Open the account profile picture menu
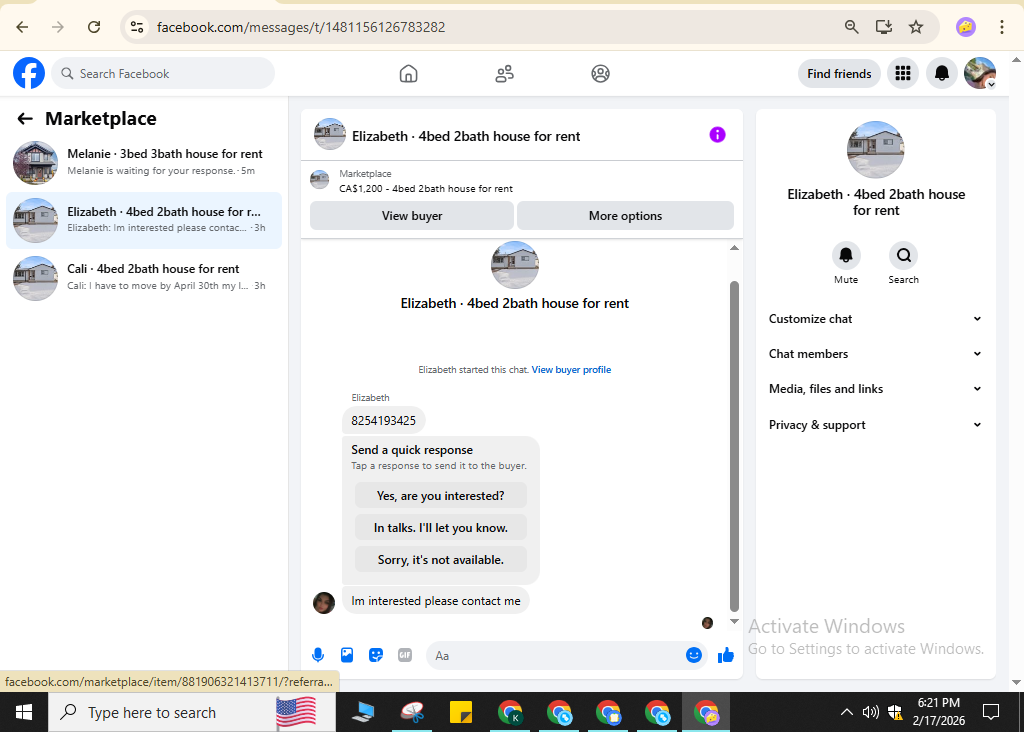Viewport: 1024px width, 732px height. (980, 73)
